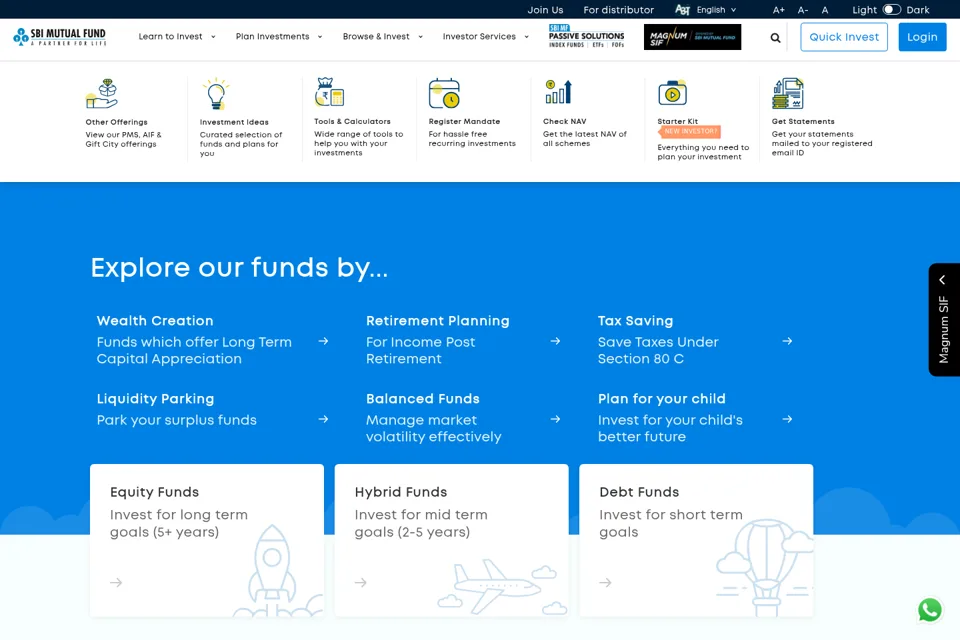Select the Debt Funds card heading
Viewport: 960px width, 640px height.
click(639, 492)
